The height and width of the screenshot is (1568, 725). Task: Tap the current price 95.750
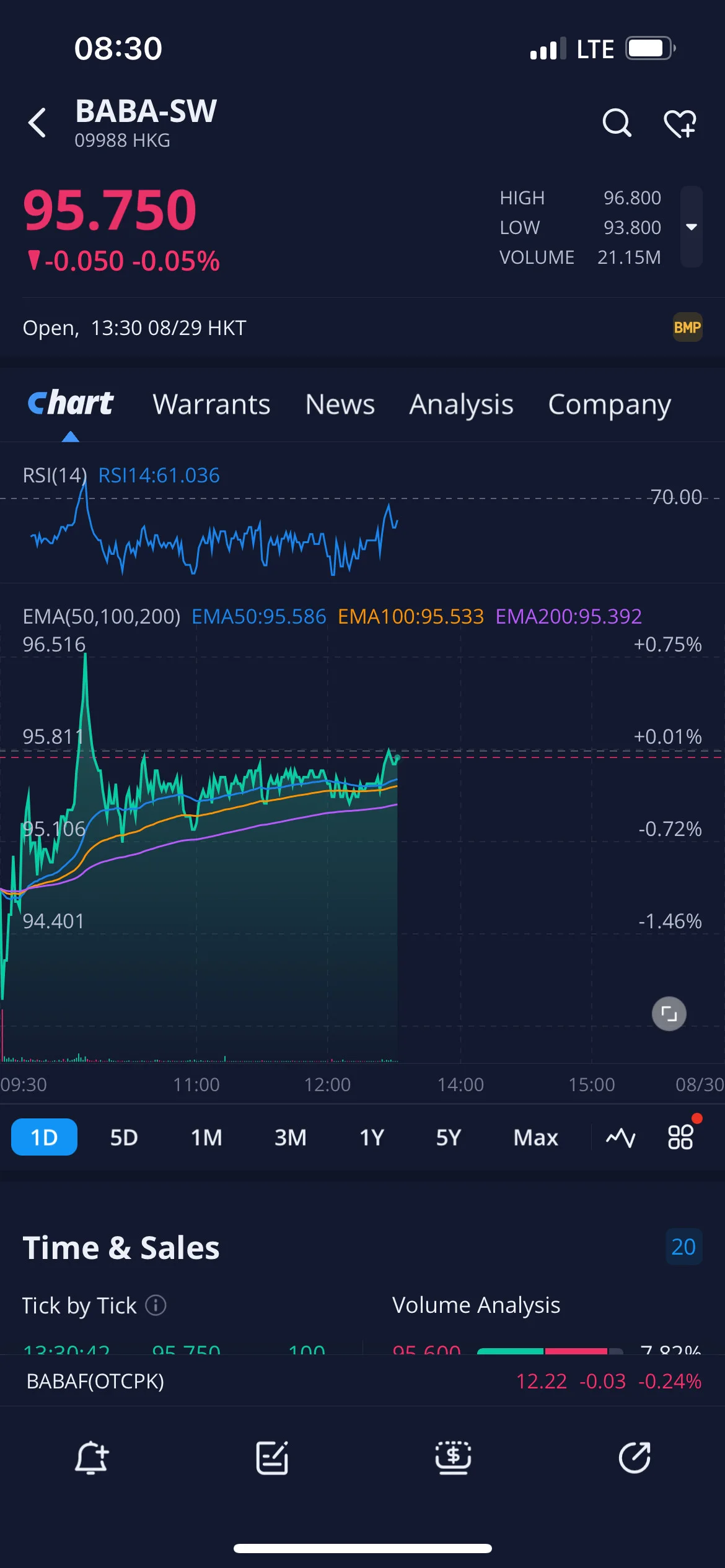click(x=110, y=210)
